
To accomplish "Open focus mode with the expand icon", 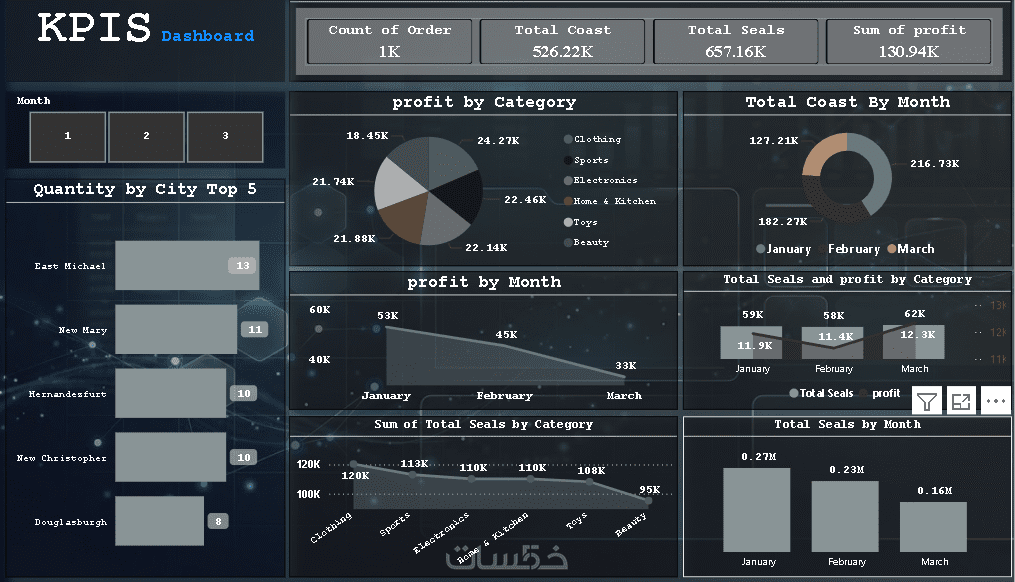I will [961, 401].
